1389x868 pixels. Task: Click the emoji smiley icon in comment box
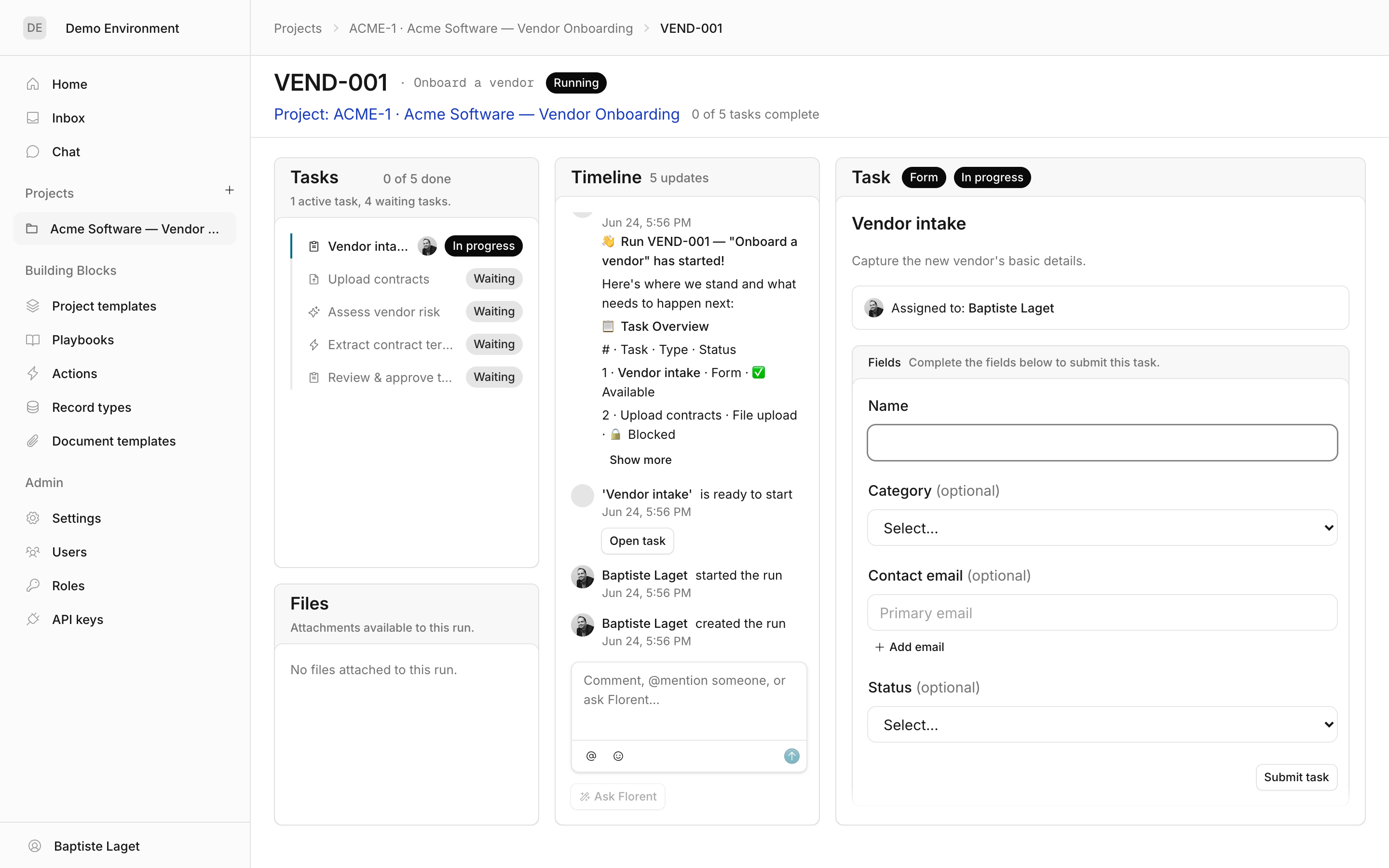tap(618, 756)
